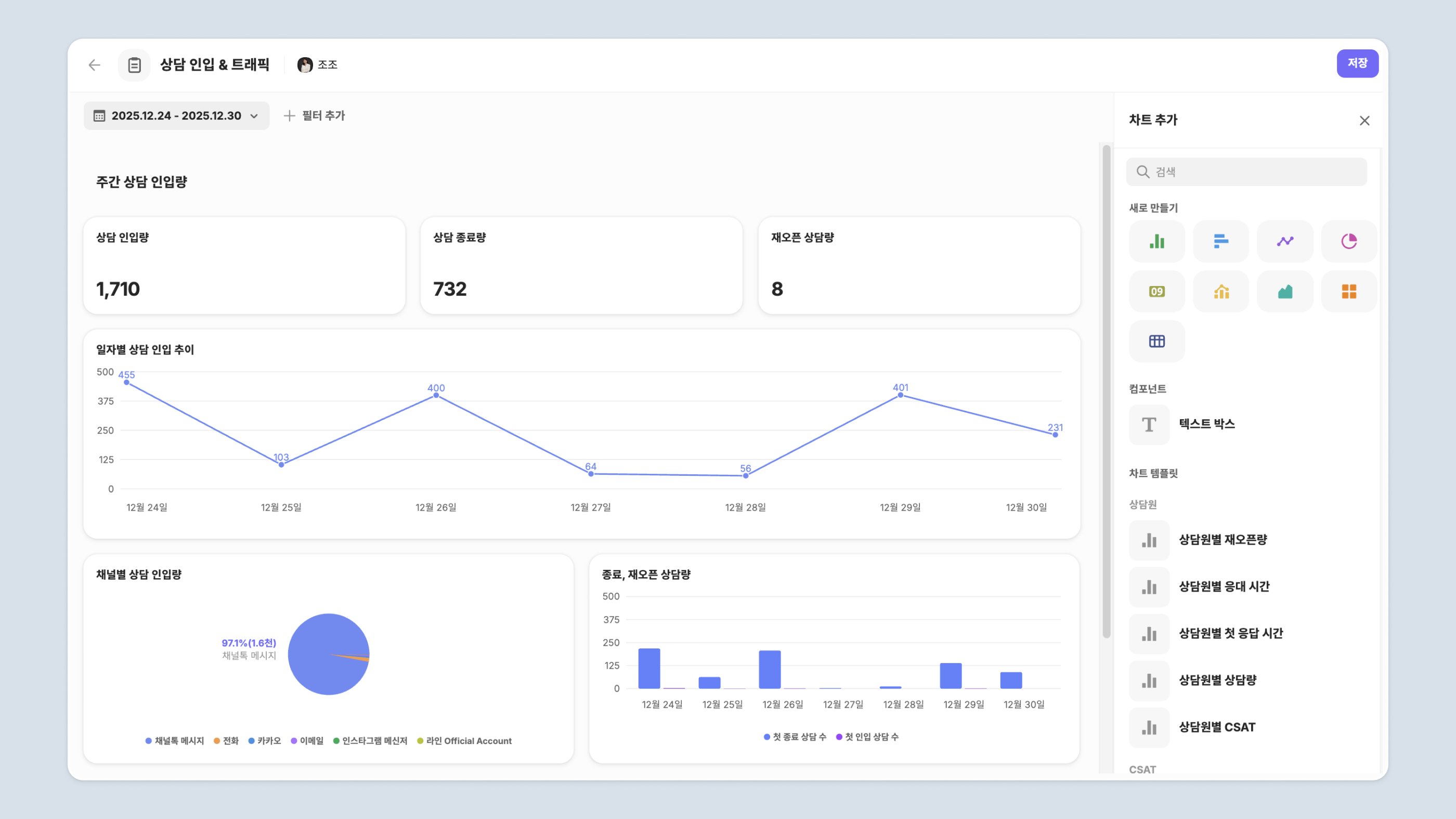Click the back arrow icon

point(95,65)
